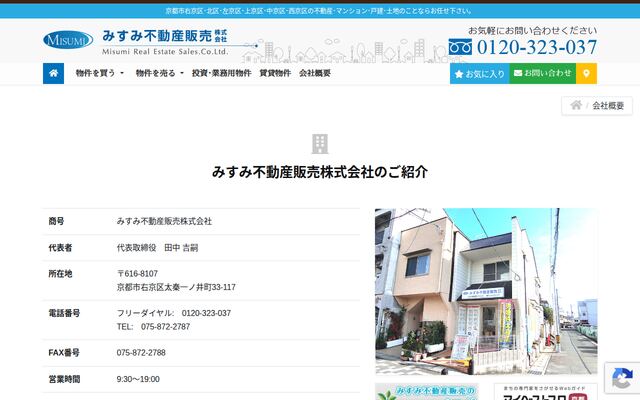Select 会社概要 in the navigation bar
640x400 pixels.
pyautogui.click(x=315, y=73)
